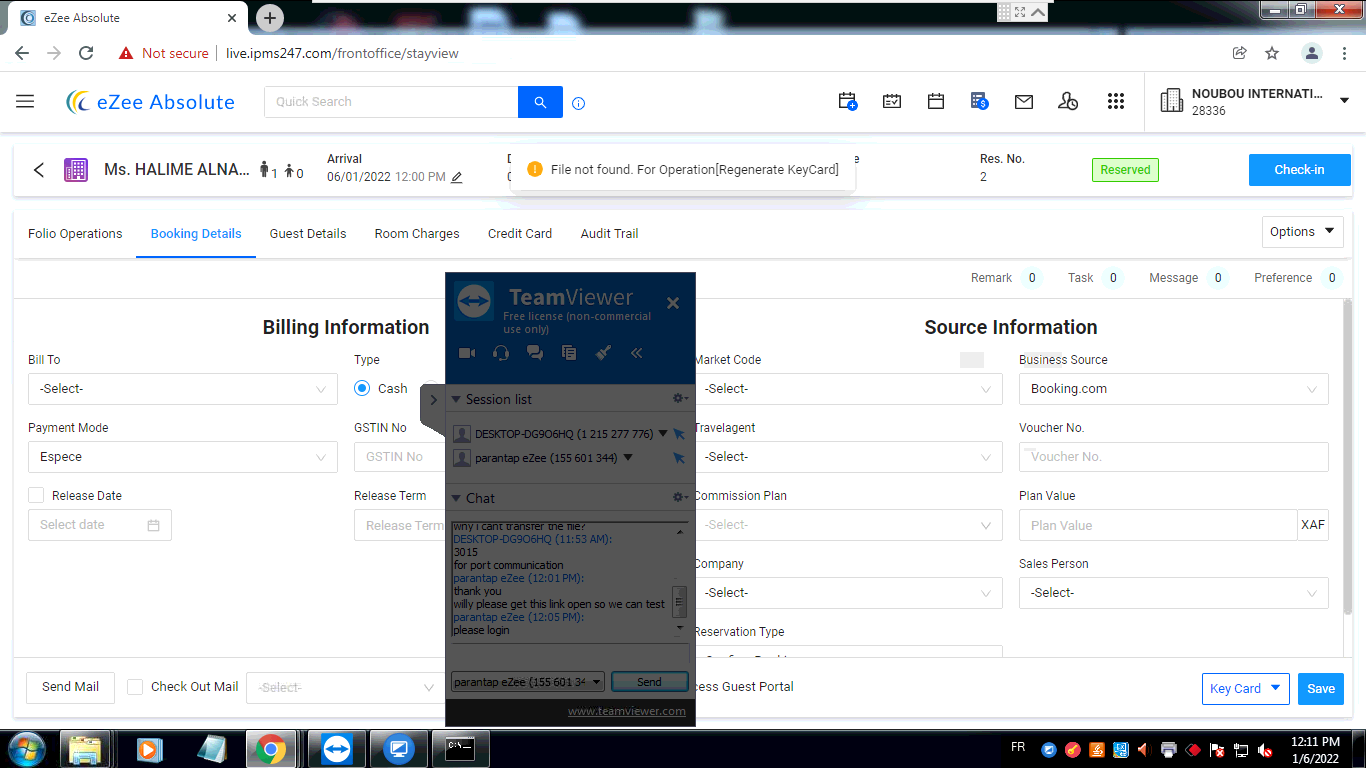Open the mail envelope icon
Screen dimensions: 1366x768
(x=1024, y=102)
